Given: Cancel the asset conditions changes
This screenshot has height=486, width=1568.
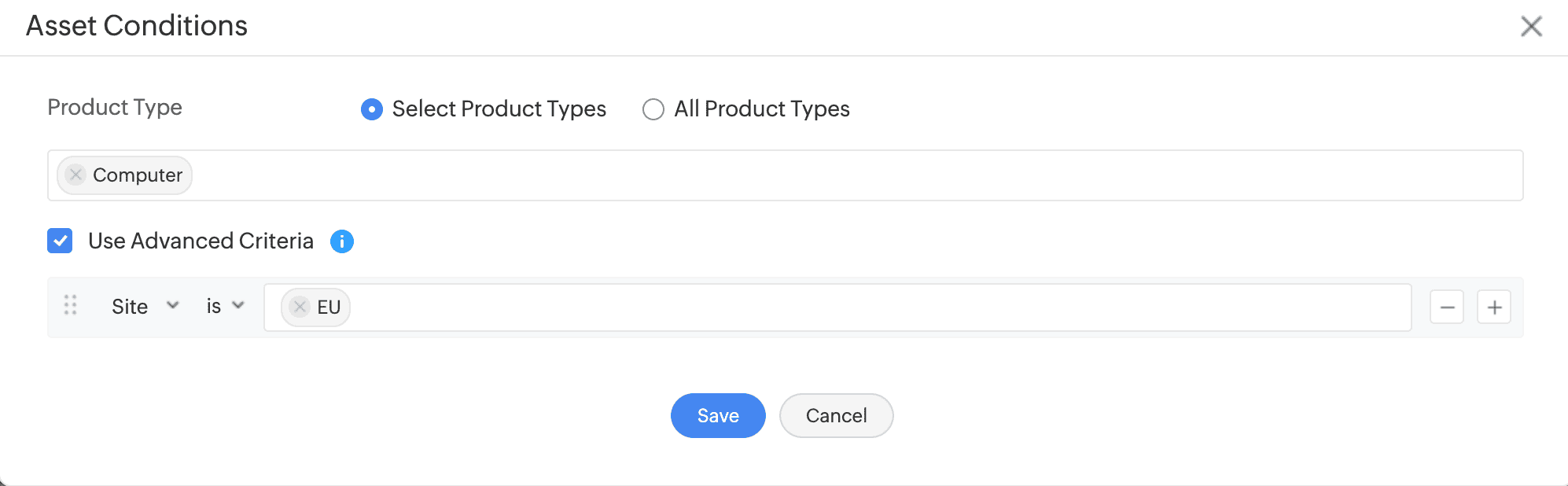Looking at the screenshot, I should pos(836,415).
